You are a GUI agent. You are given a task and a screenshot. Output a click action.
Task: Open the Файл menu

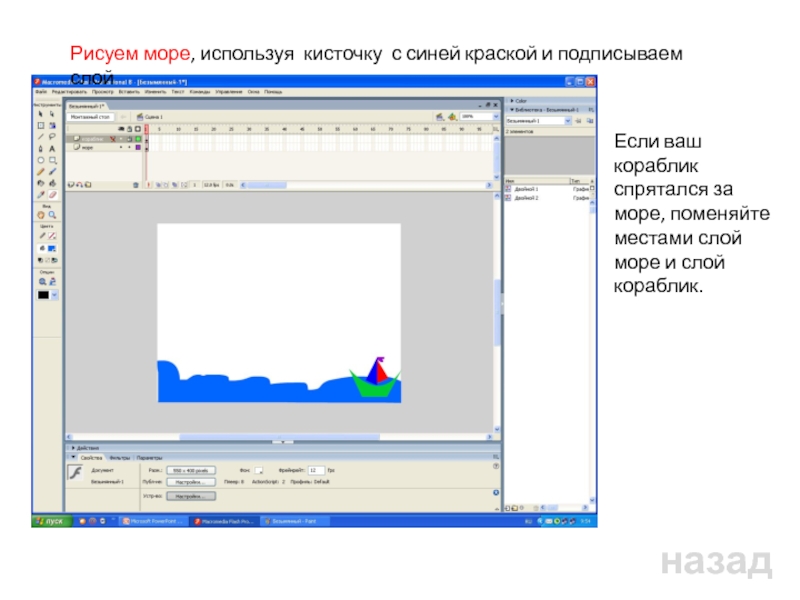(41, 92)
